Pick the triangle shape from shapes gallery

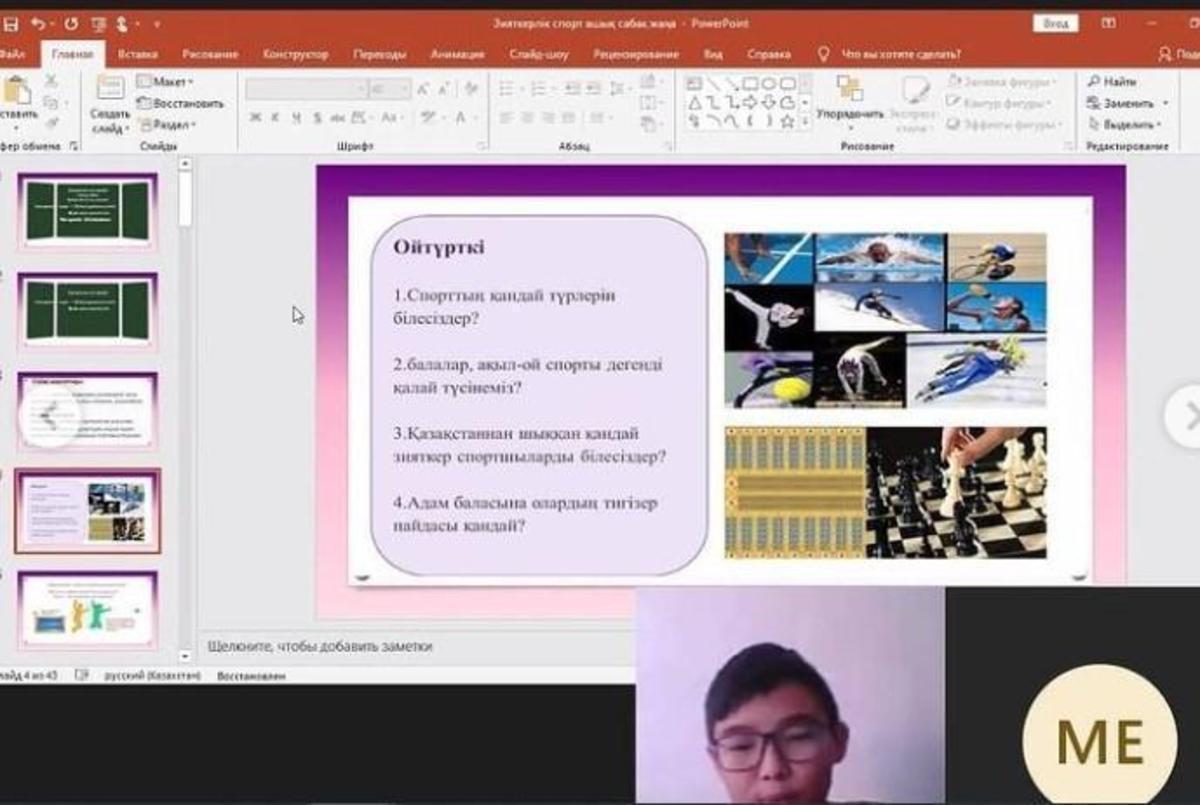694,103
